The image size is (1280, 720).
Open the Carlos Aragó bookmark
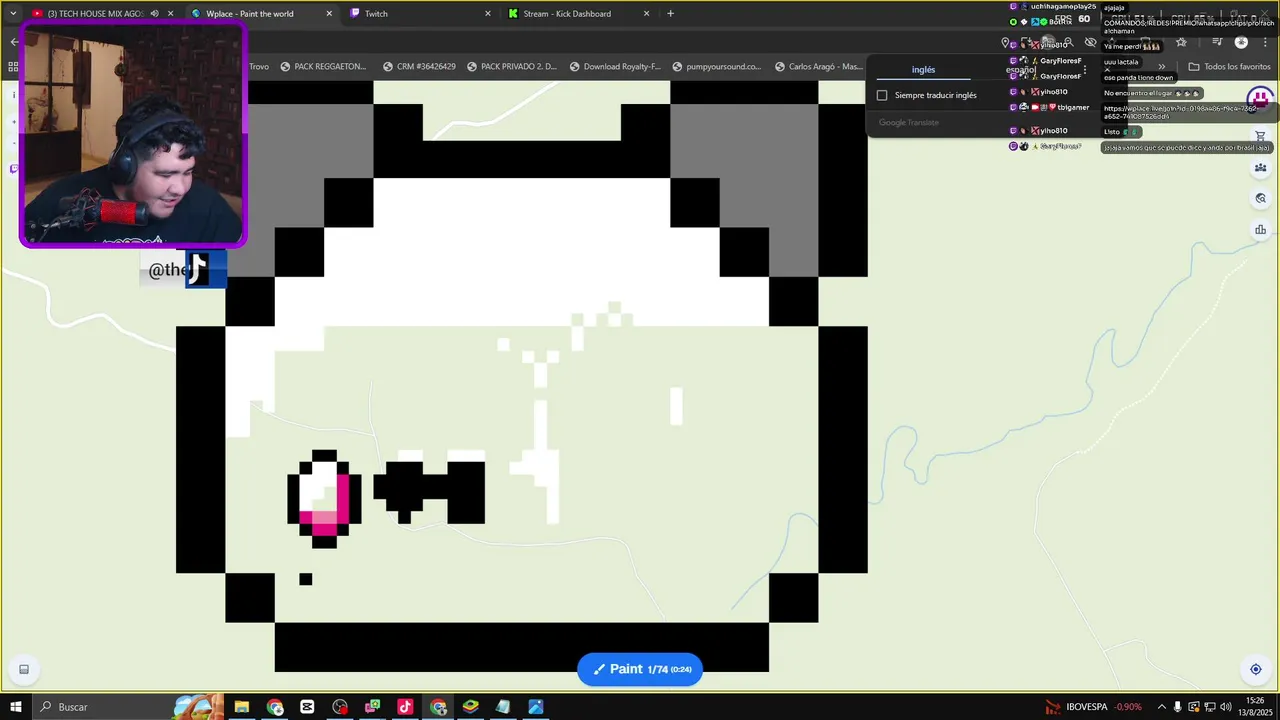pos(818,67)
